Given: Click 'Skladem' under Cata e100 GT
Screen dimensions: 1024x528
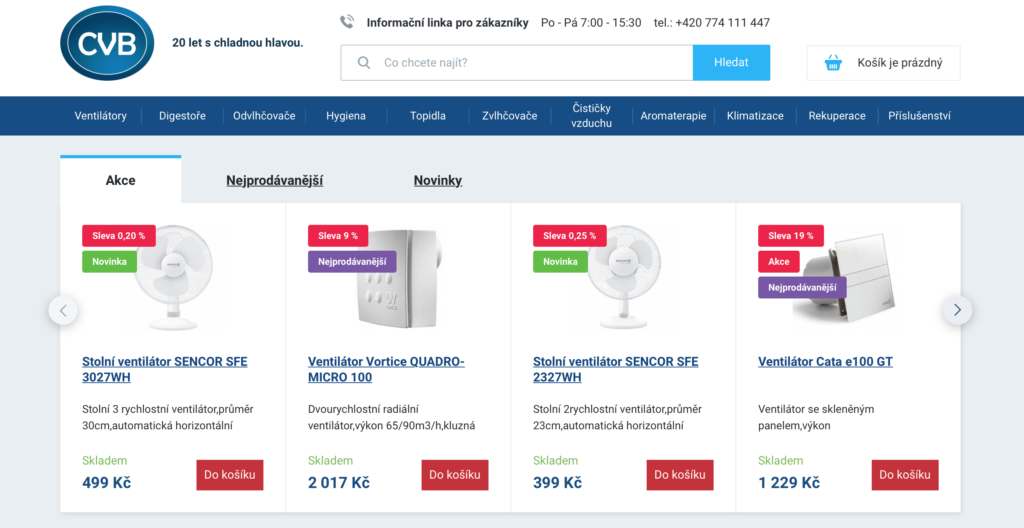Looking at the screenshot, I should click(x=780, y=461).
